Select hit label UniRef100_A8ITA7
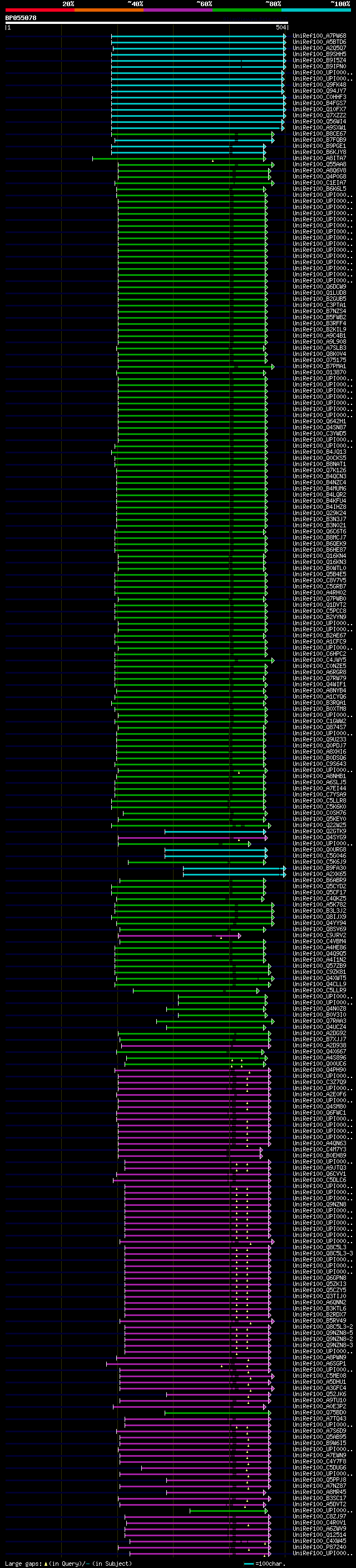356x1568 pixels. coord(319,159)
